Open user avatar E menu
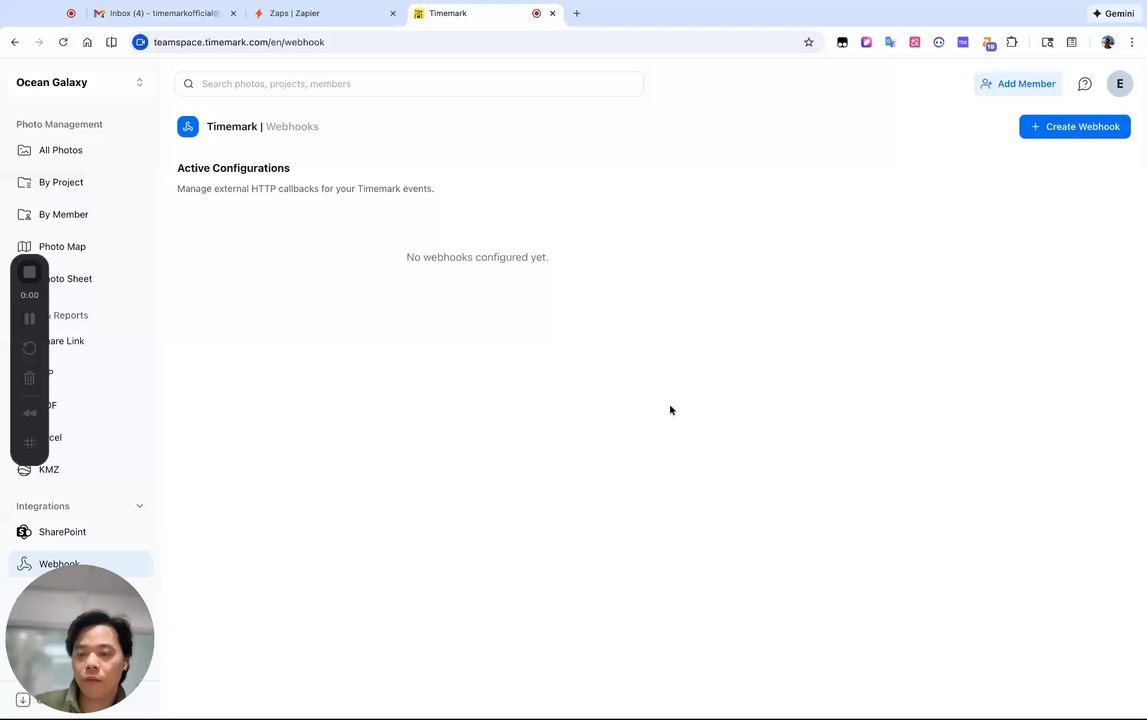This screenshot has height=720, width=1147. (1119, 83)
